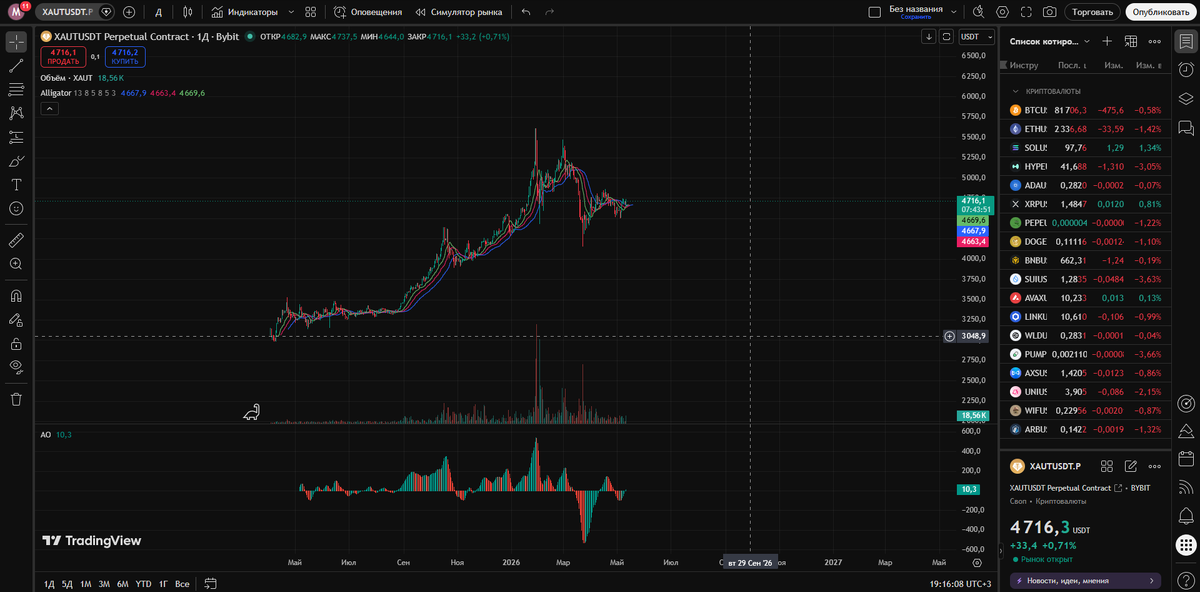Open the Д timeframe interval selector
The width and height of the screenshot is (1200, 592).
click(x=159, y=12)
